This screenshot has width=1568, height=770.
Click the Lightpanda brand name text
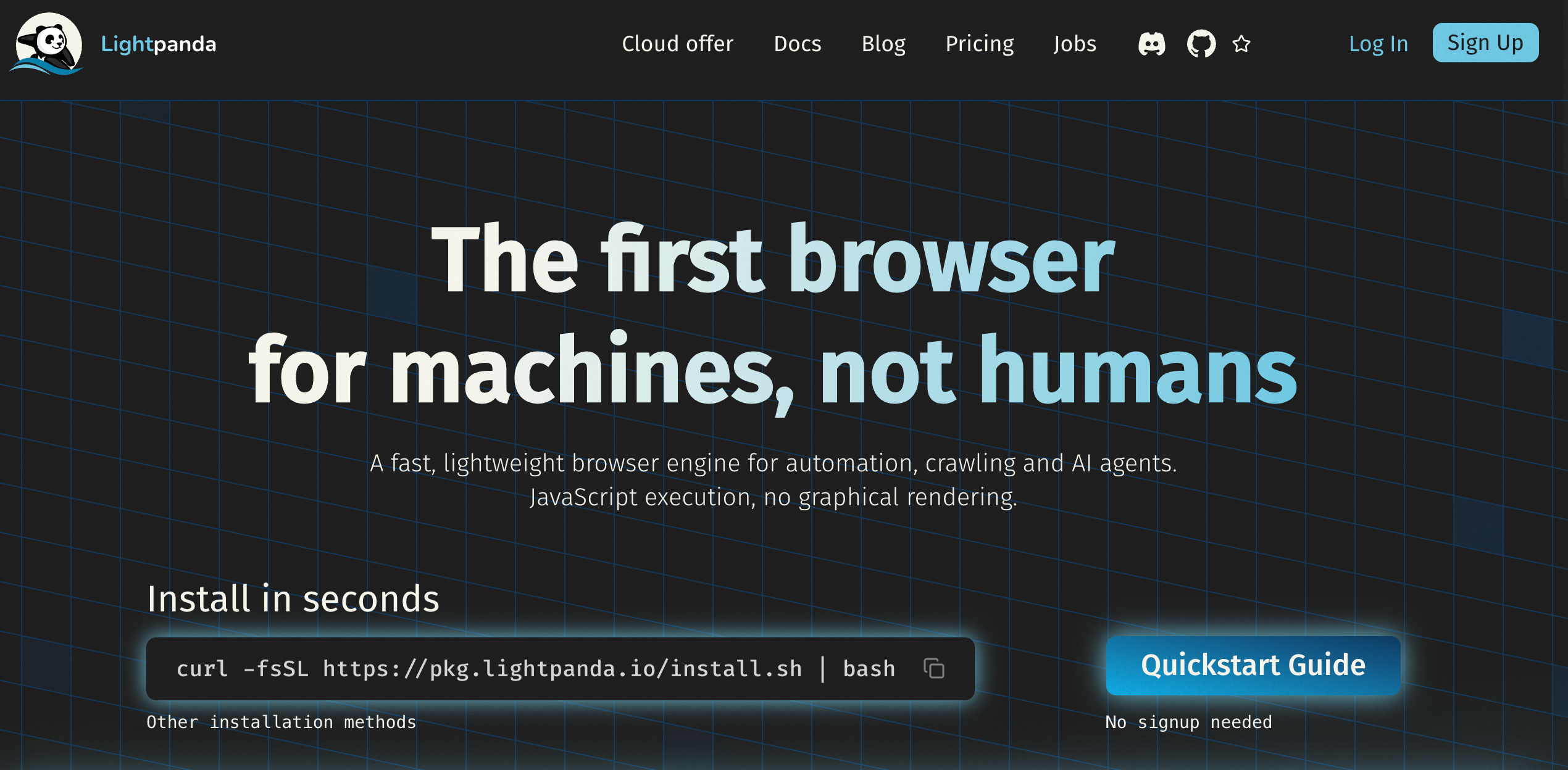[159, 44]
